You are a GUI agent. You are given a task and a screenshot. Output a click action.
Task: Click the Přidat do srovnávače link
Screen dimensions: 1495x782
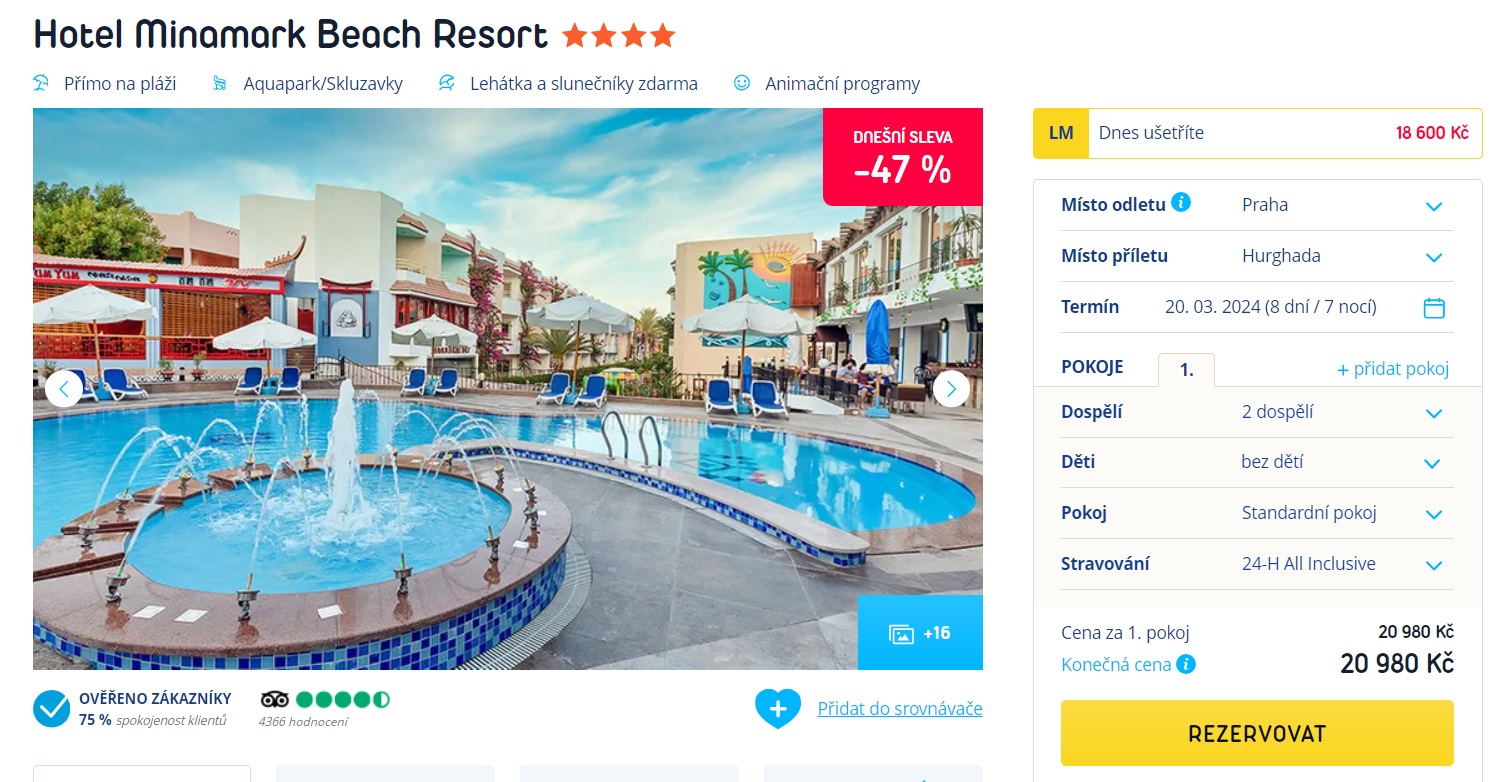click(900, 708)
